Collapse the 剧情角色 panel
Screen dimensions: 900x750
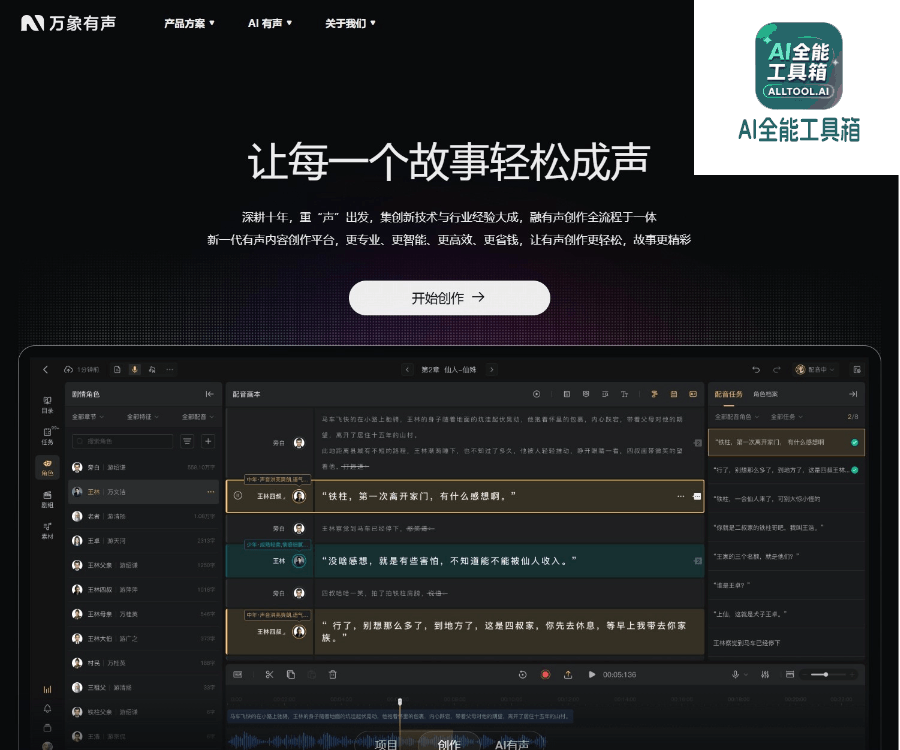pos(210,394)
